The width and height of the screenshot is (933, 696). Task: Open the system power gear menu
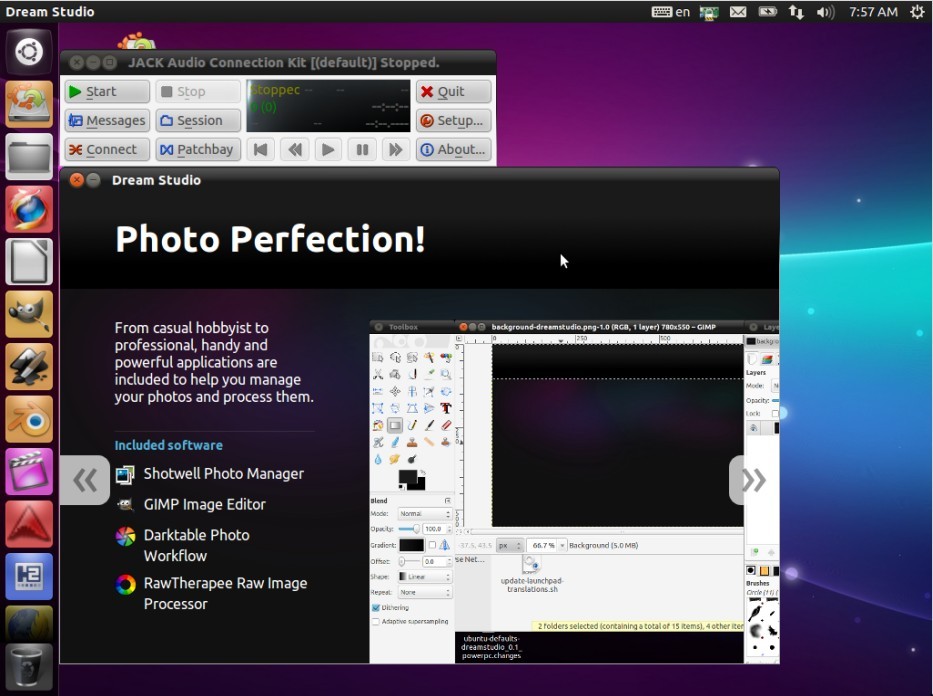tap(917, 12)
